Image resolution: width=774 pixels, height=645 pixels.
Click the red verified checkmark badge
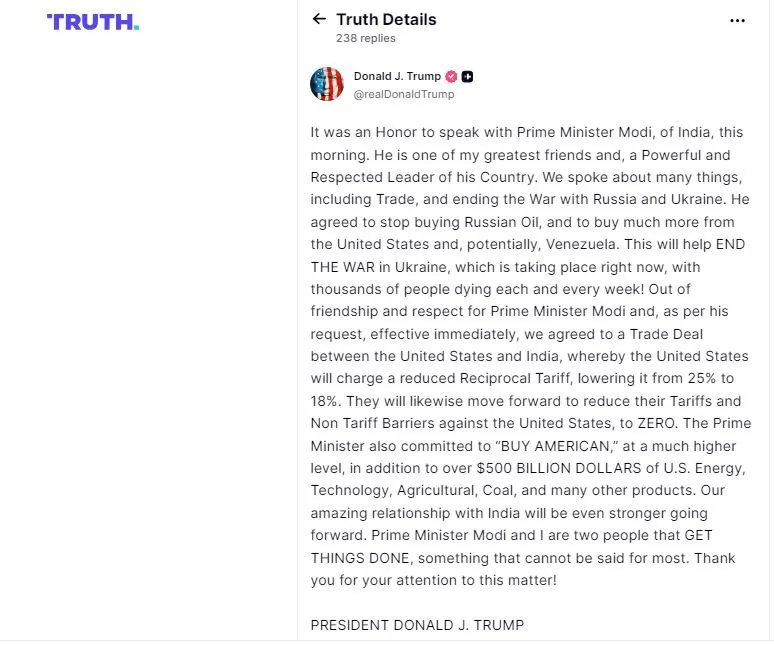(x=451, y=76)
